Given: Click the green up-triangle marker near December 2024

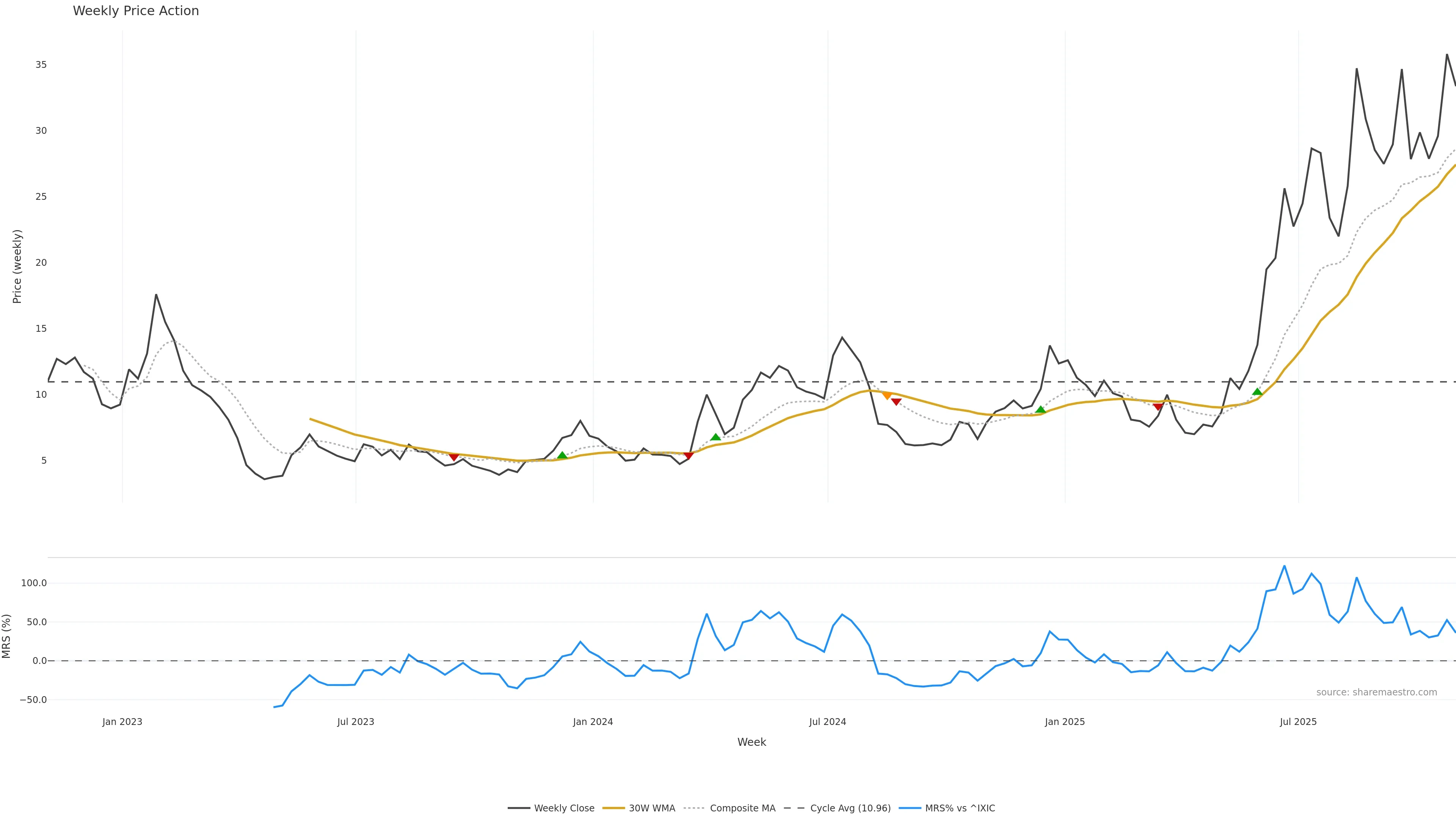Looking at the screenshot, I should [1040, 410].
